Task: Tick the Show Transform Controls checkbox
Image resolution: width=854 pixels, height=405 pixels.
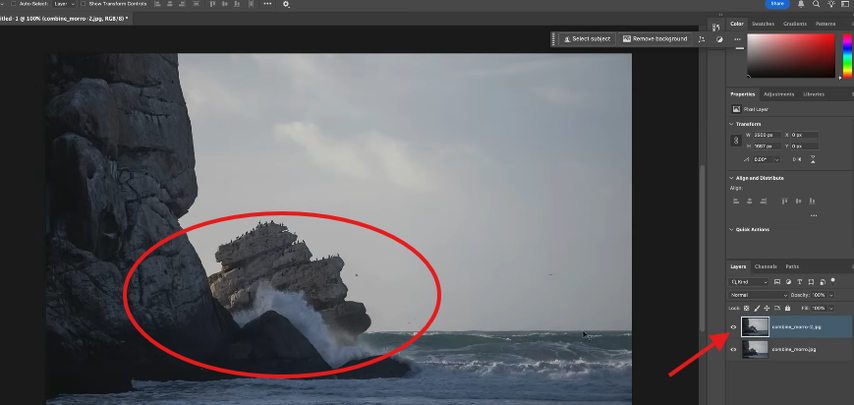Action: click(83, 4)
